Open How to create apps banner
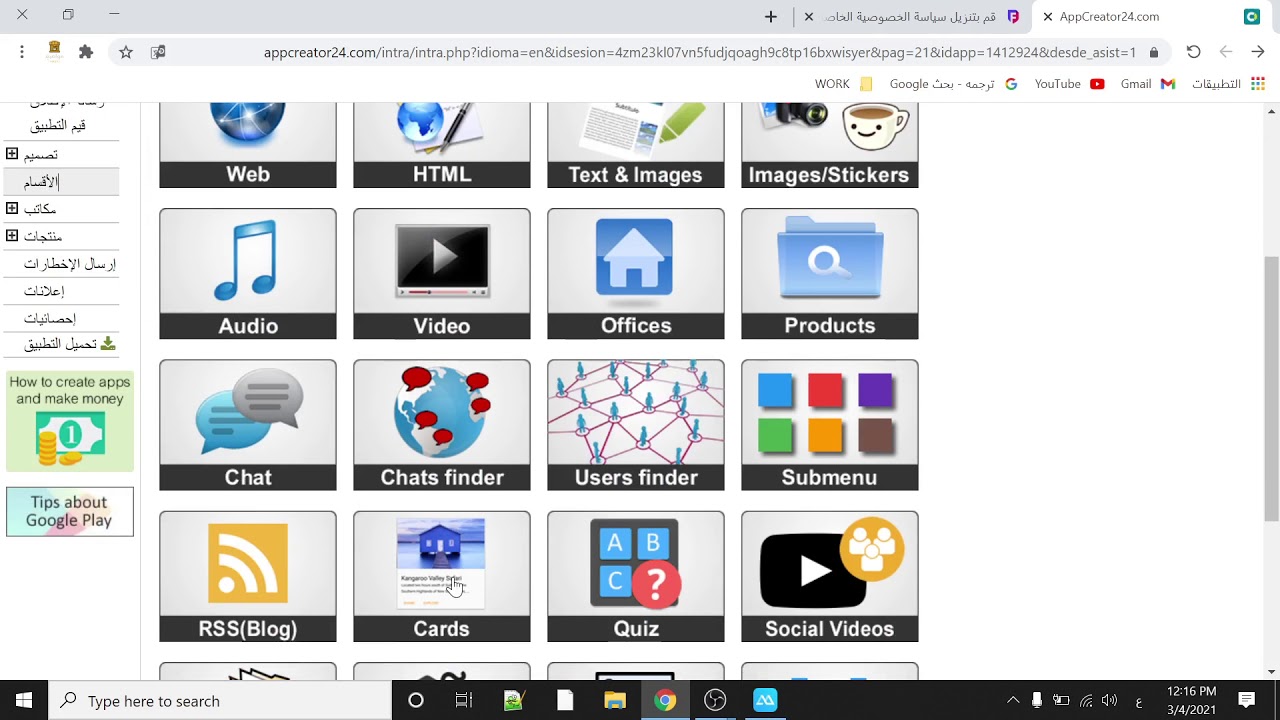 [x=70, y=422]
